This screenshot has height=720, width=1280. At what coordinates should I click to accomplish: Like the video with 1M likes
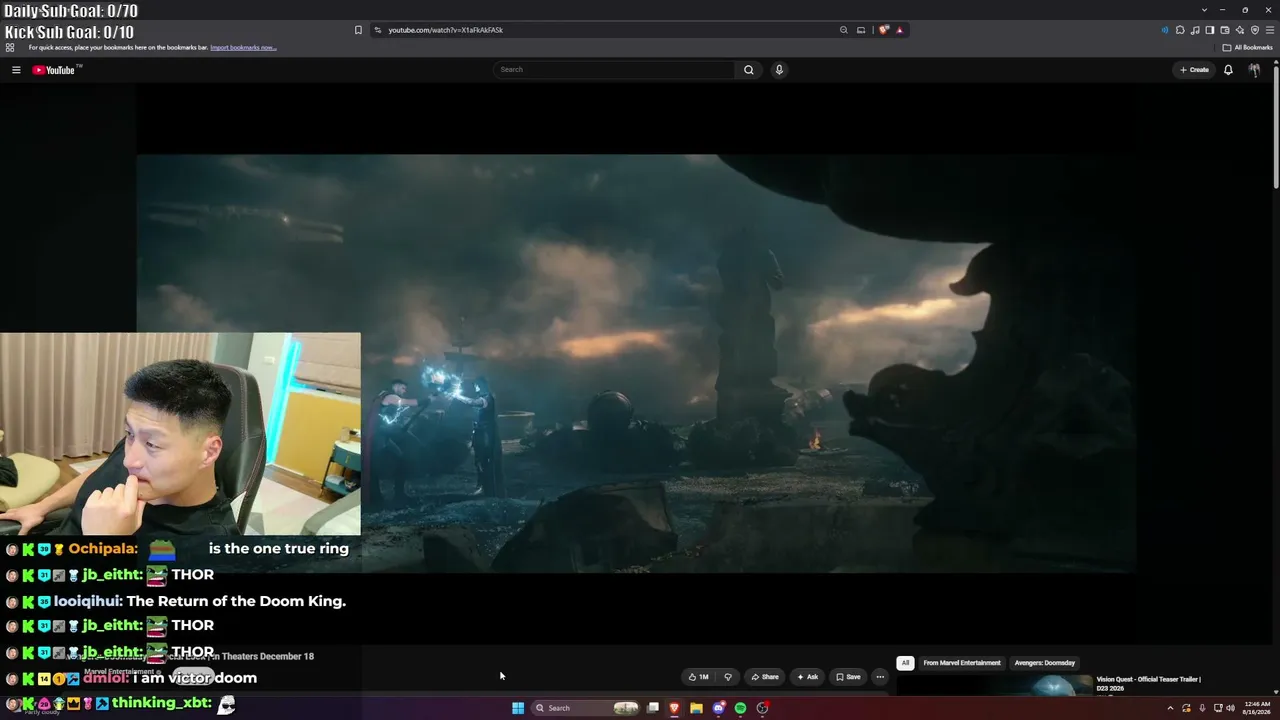(x=699, y=677)
